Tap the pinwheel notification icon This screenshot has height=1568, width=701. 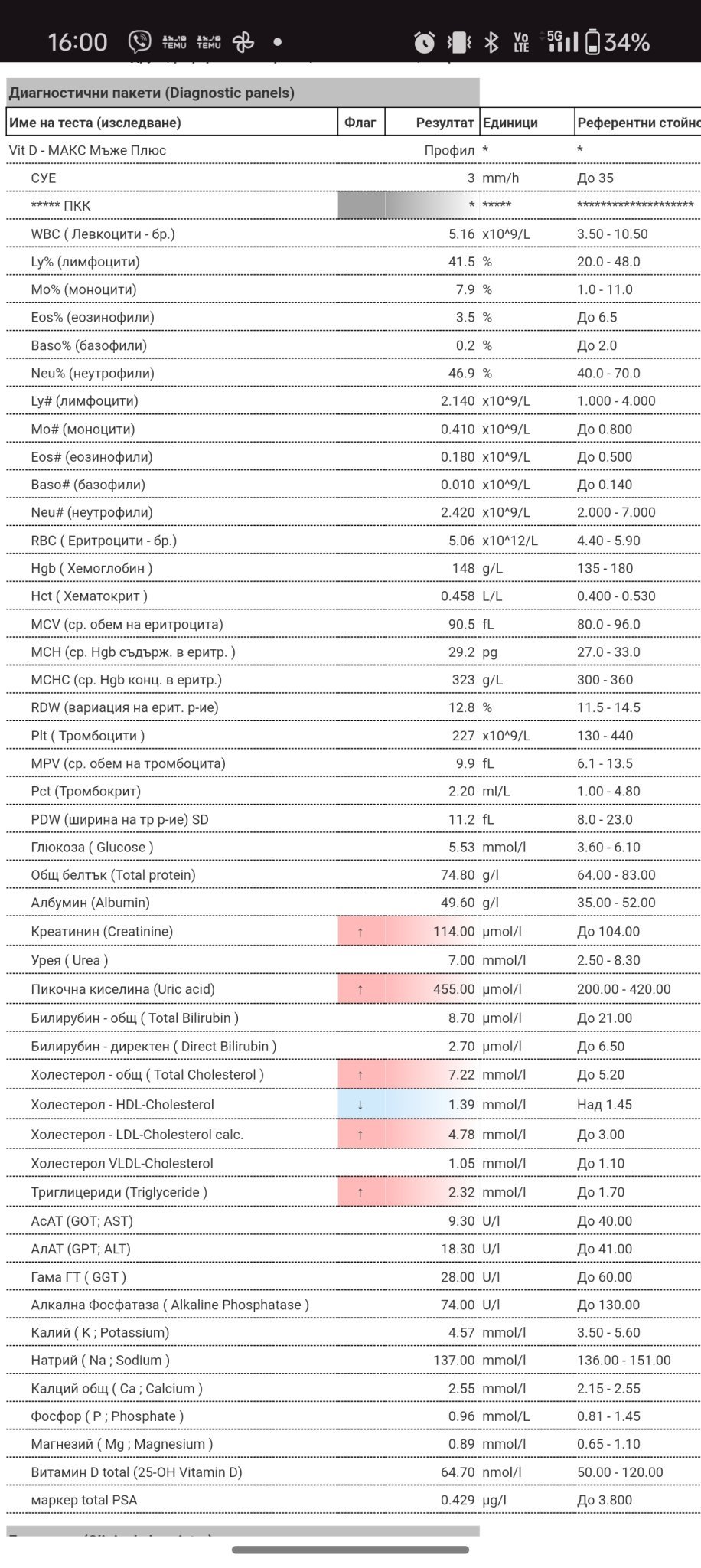click(243, 41)
